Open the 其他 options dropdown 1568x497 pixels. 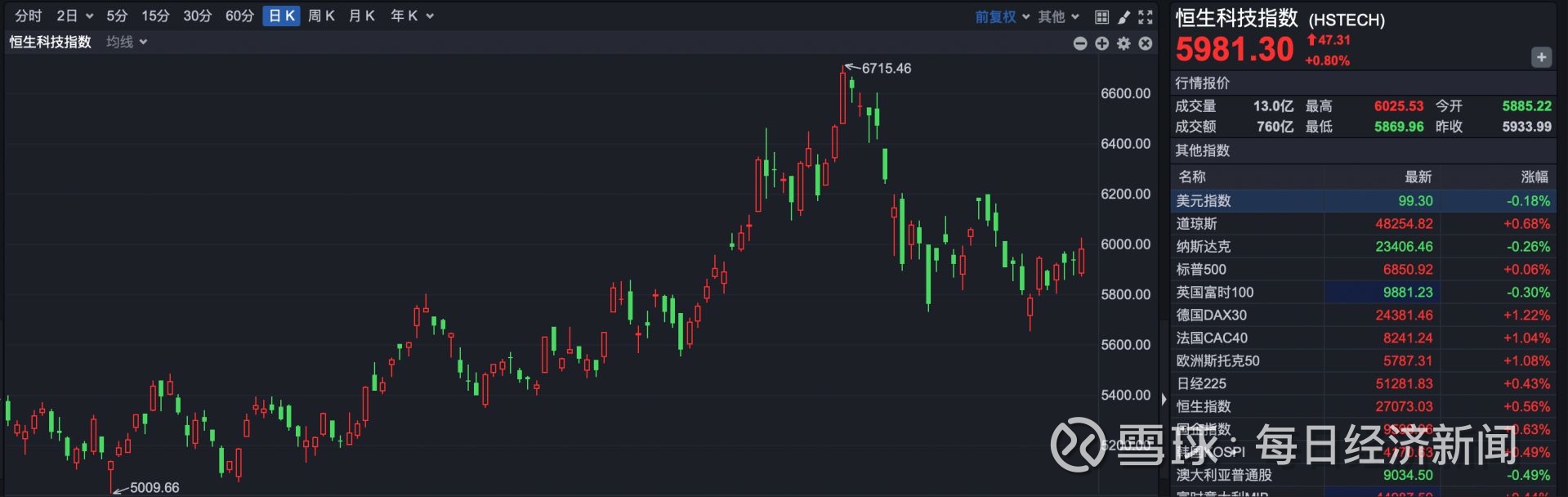click(x=1059, y=16)
